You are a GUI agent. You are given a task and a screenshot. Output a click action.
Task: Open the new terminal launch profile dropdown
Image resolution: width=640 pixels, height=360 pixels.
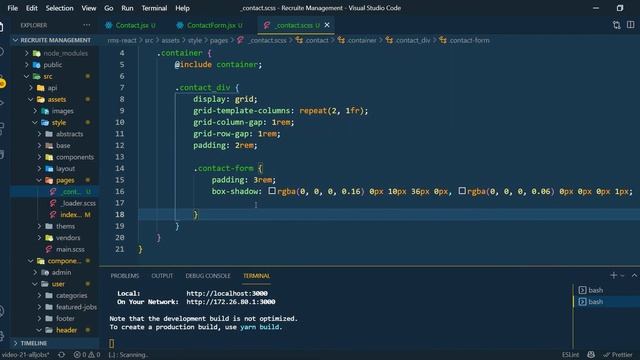[622, 276]
